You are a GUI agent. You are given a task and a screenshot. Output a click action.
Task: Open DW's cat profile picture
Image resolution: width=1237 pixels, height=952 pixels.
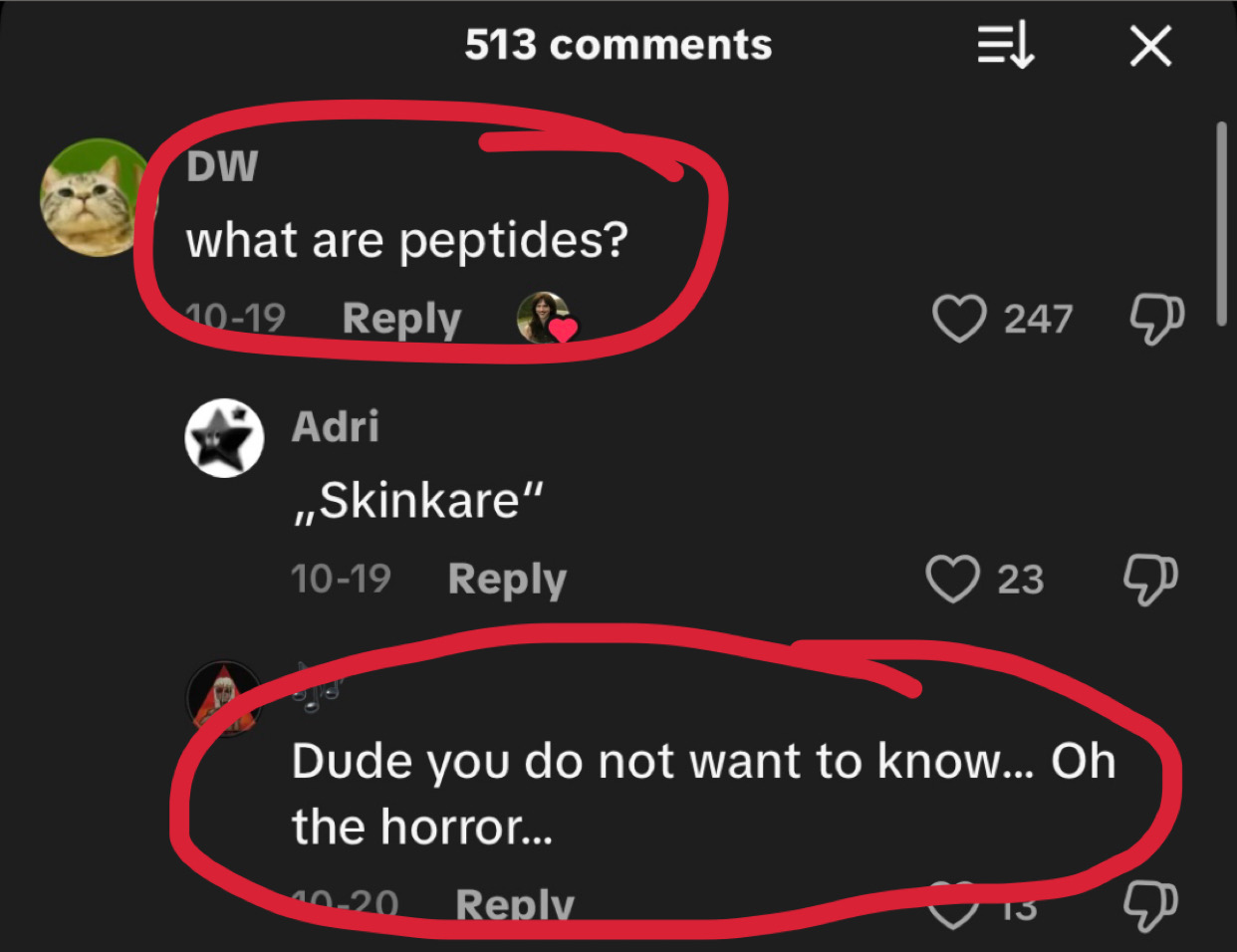point(95,197)
